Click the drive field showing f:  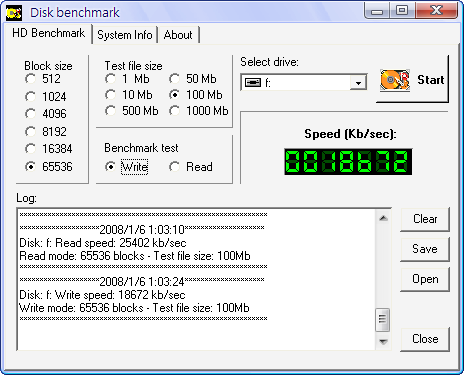point(303,82)
